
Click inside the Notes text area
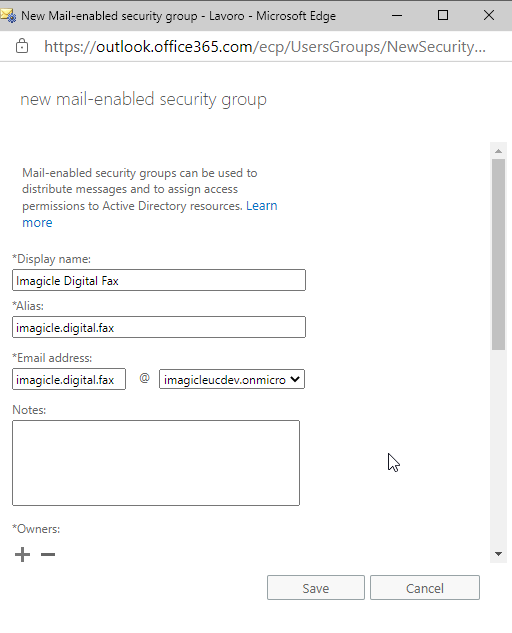[156, 463]
